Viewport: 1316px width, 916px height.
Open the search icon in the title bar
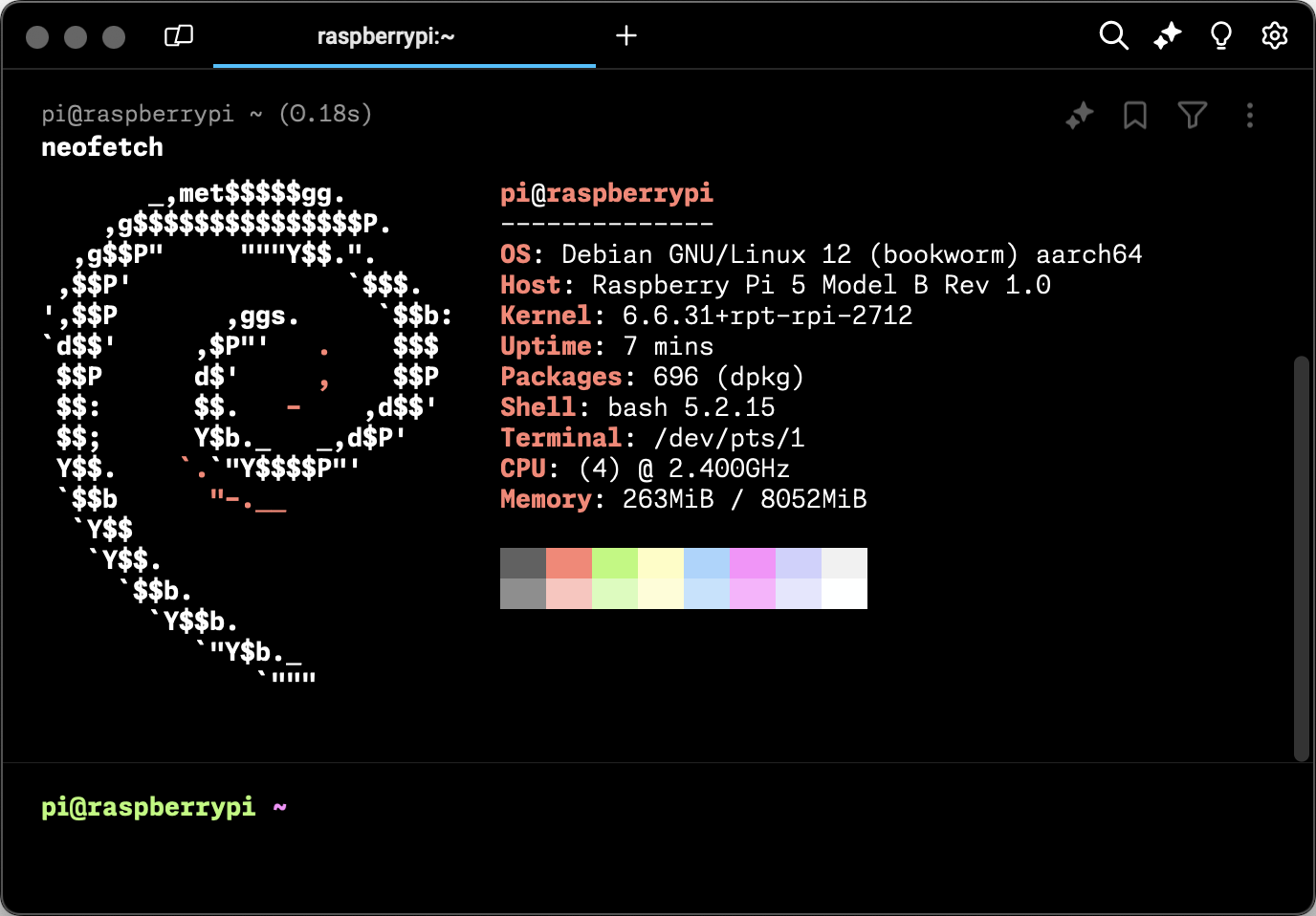[x=1114, y=36]
